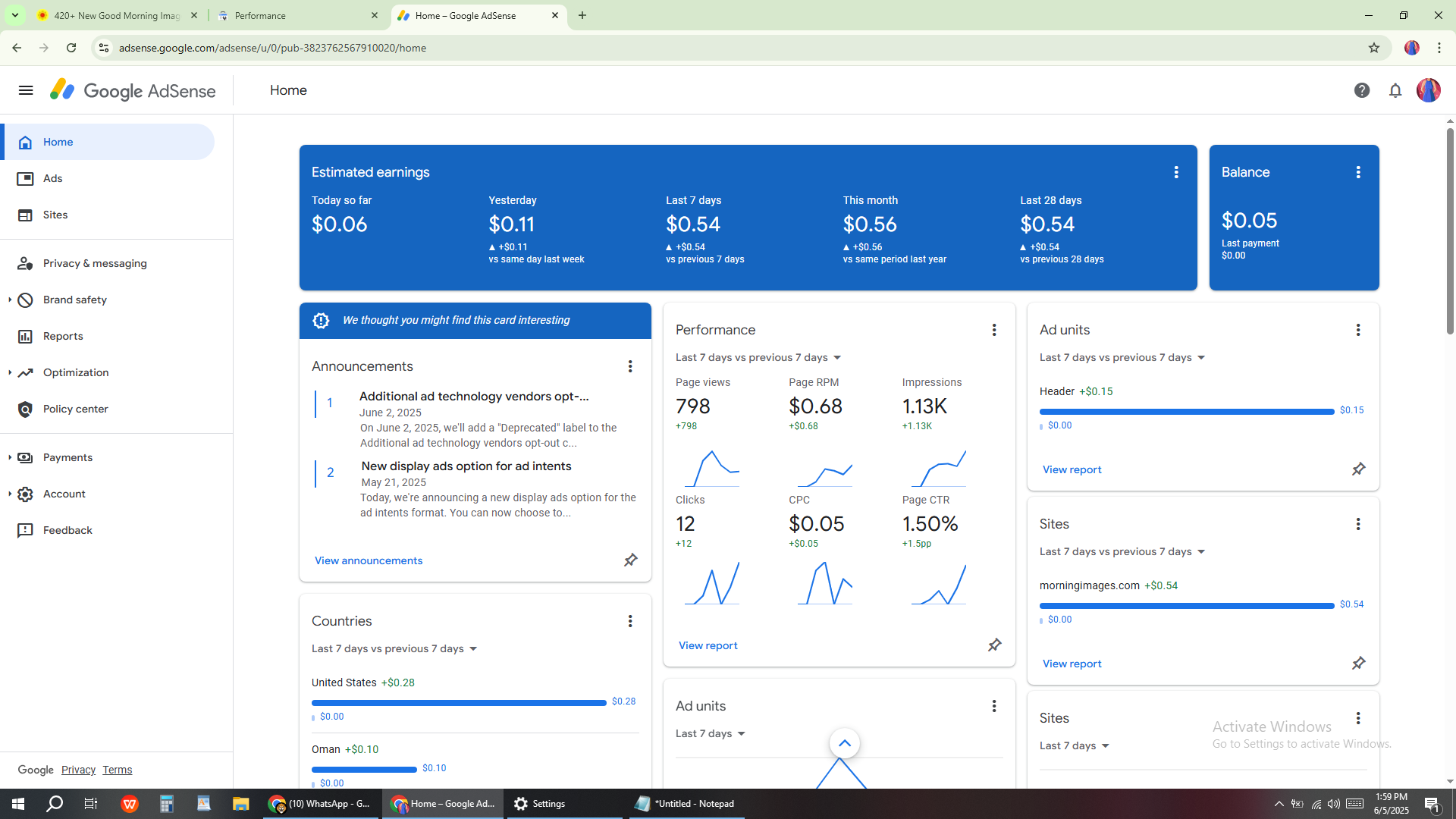This screenshot has height=819, width=1456.
Task: Click View announcements link
Action: pyautogui.click(x=369, y=560)
